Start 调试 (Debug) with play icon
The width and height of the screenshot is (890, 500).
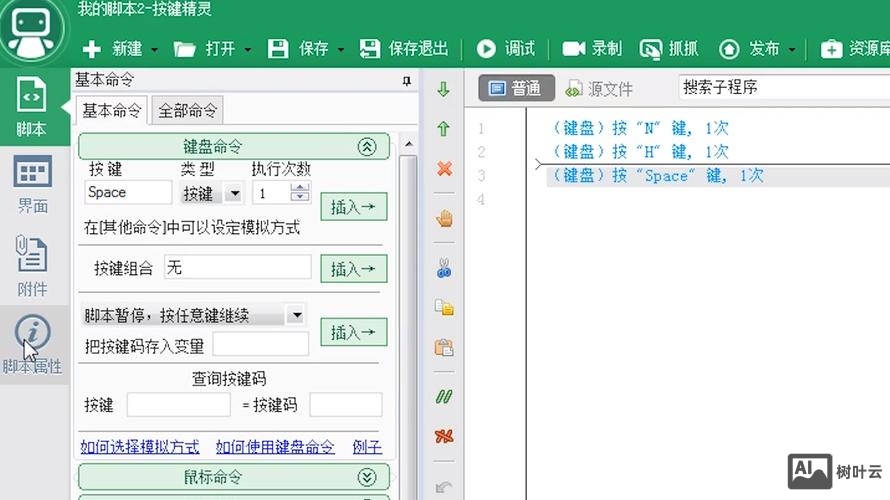[x=505, y=49]
